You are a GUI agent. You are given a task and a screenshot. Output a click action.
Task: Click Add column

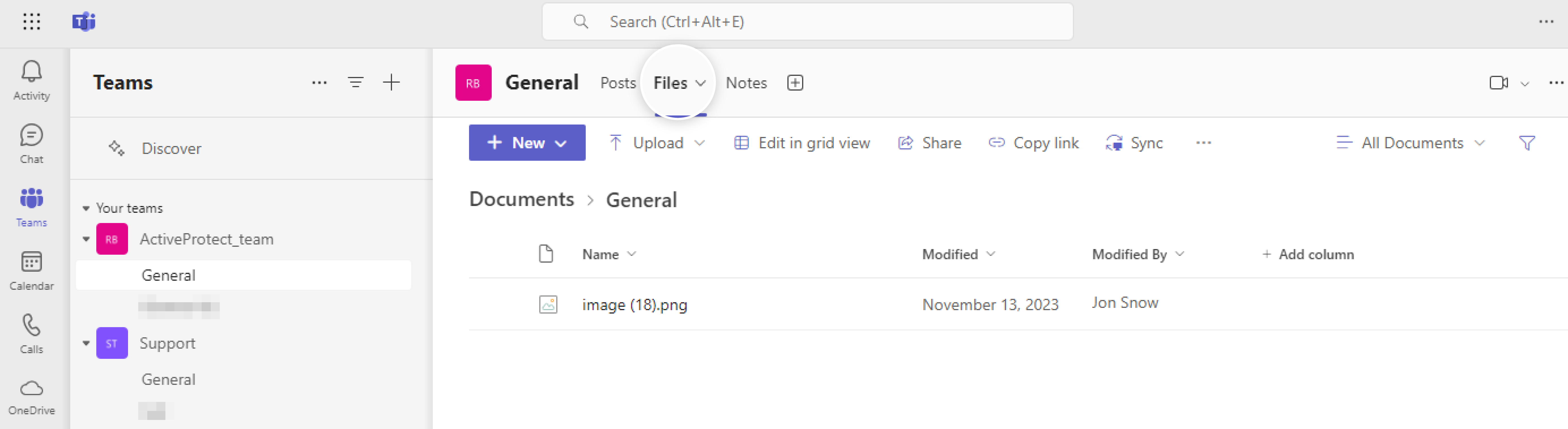pos(1307,254)
